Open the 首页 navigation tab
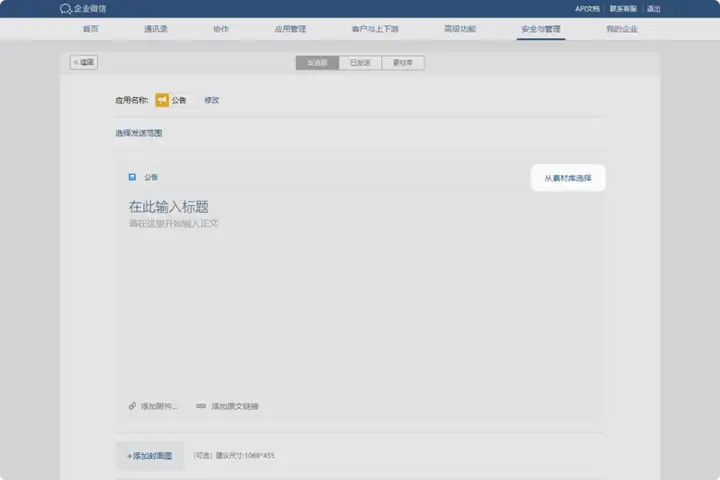This screenshot has width=720, height=480. coord(90,29)
